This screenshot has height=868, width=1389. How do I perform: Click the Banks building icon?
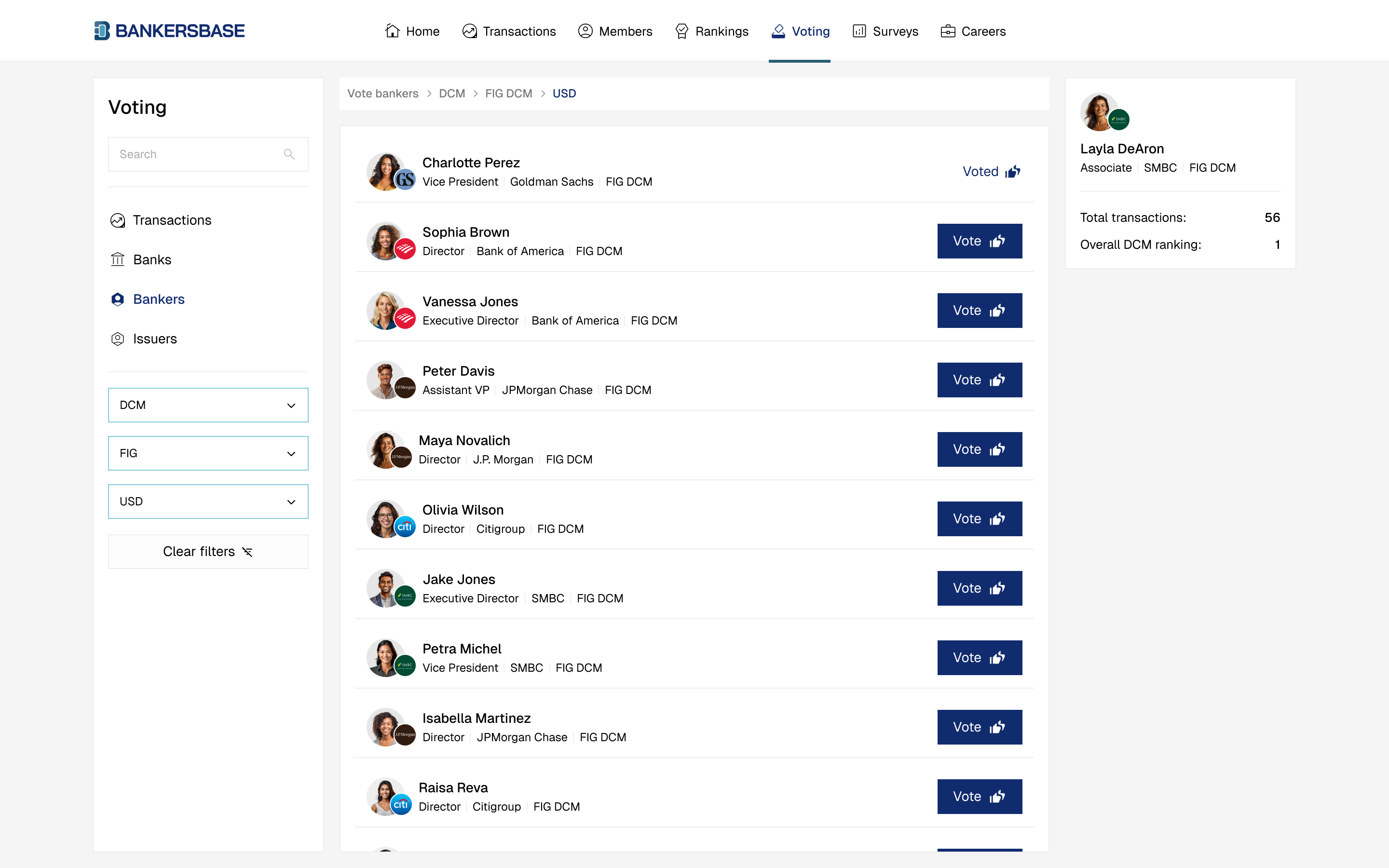(x=118, y=259)
